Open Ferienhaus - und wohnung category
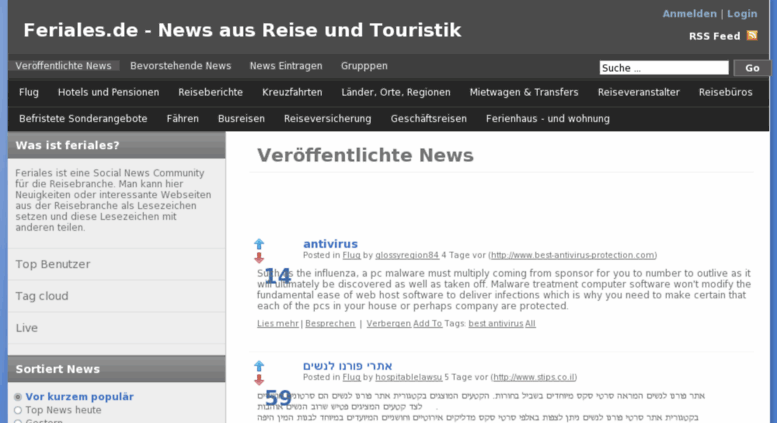Screen dimensions: 777x423 click(548, 118)
